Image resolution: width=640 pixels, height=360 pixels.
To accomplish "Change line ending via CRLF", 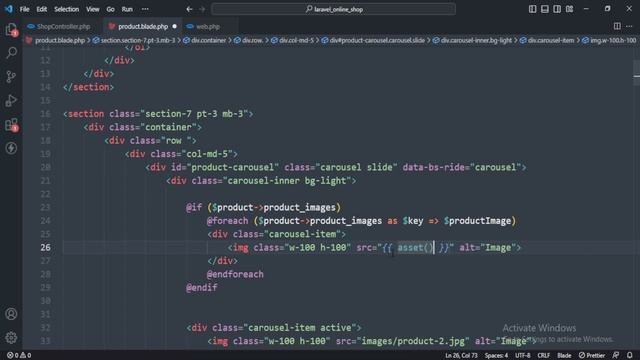I will tap(544, 356).
